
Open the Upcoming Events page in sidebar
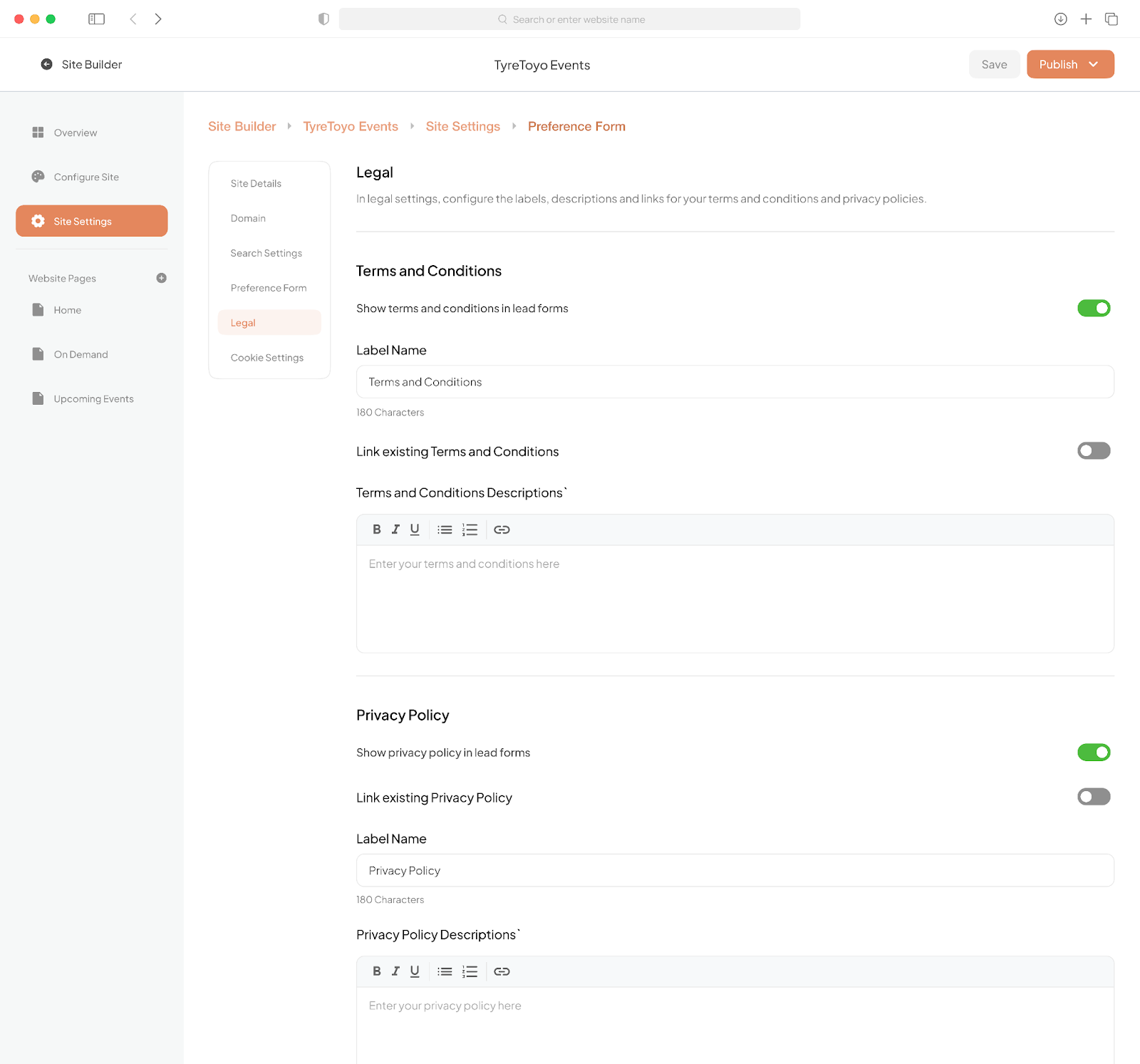point(93,399)
